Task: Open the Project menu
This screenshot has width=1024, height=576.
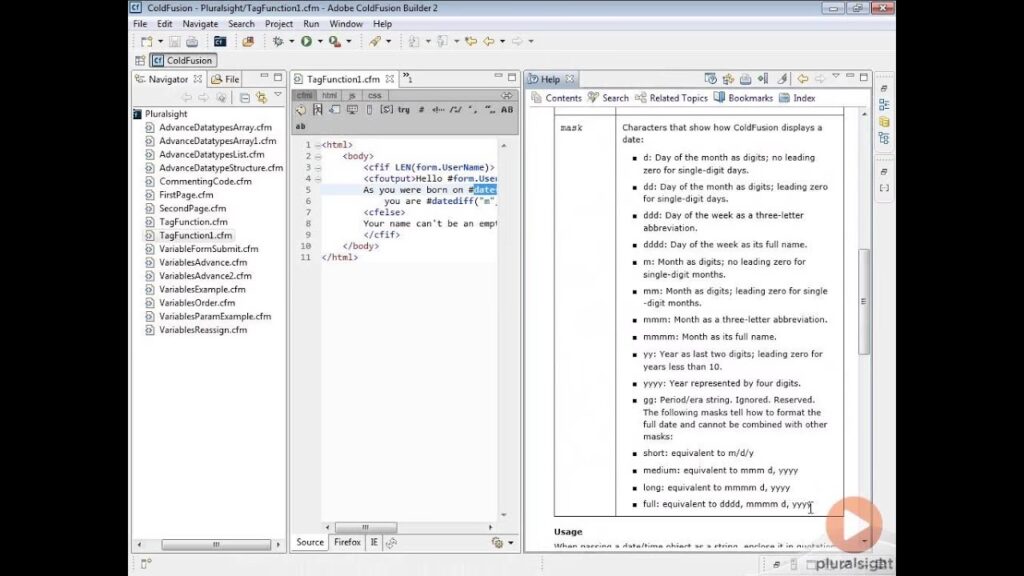Action: (x=279, y=24)
